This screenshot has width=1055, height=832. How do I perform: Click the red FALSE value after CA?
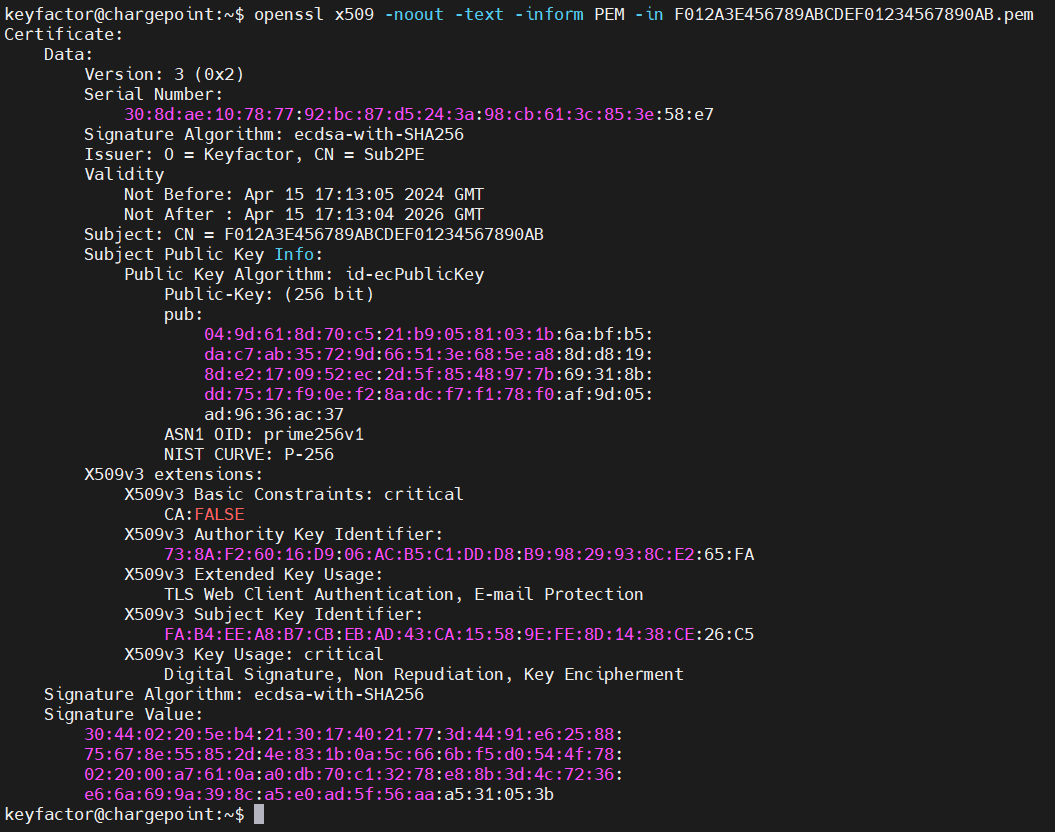[219, 514]
